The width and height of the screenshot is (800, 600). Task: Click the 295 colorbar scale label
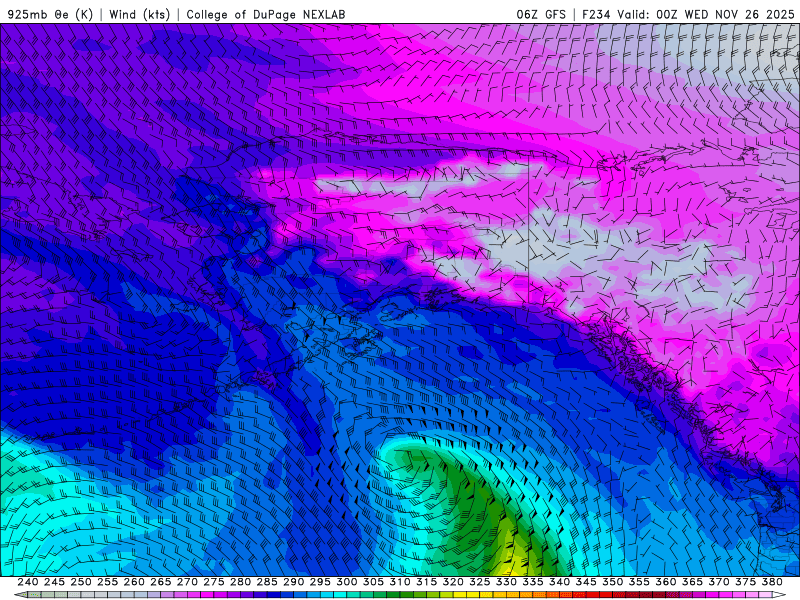coord(320,582)
